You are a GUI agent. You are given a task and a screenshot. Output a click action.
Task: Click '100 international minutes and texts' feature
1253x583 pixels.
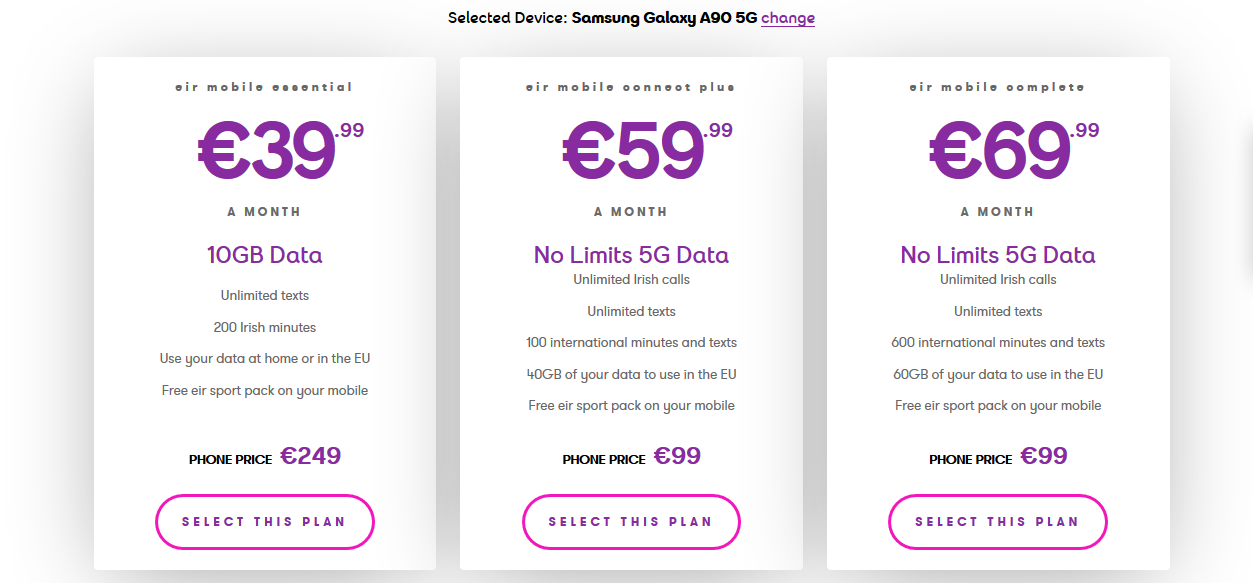[631, 342]
